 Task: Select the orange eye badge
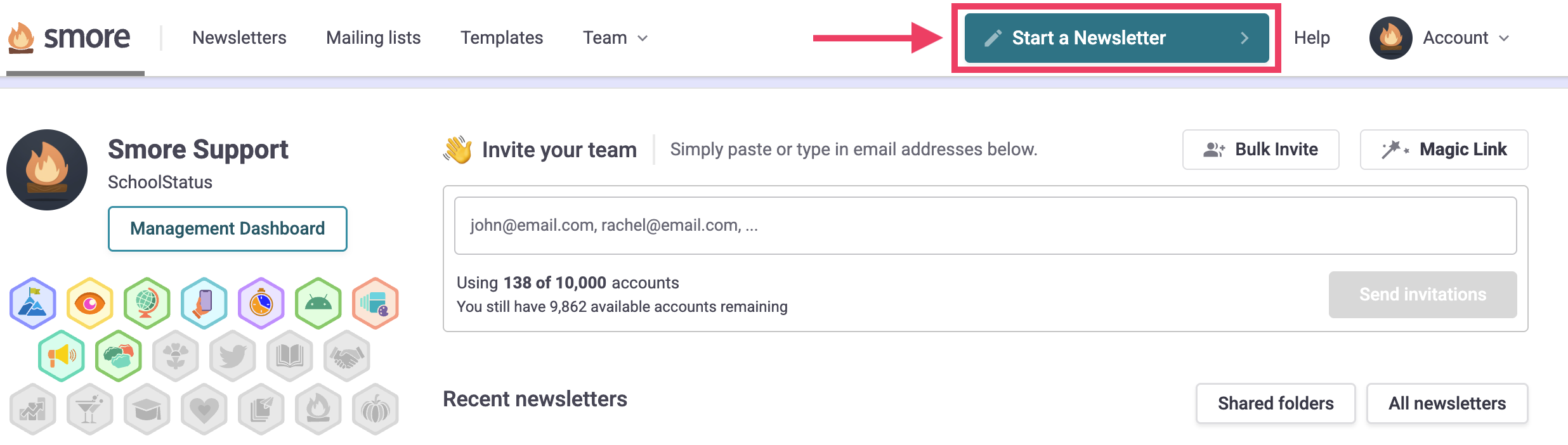[x=90, y=303]
